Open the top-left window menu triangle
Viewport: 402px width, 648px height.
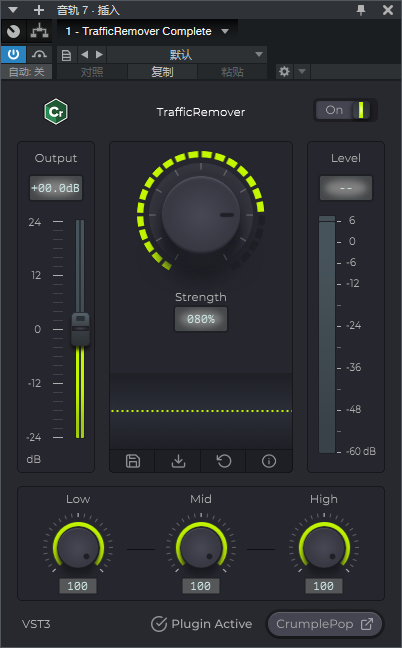tap(13, 10)
